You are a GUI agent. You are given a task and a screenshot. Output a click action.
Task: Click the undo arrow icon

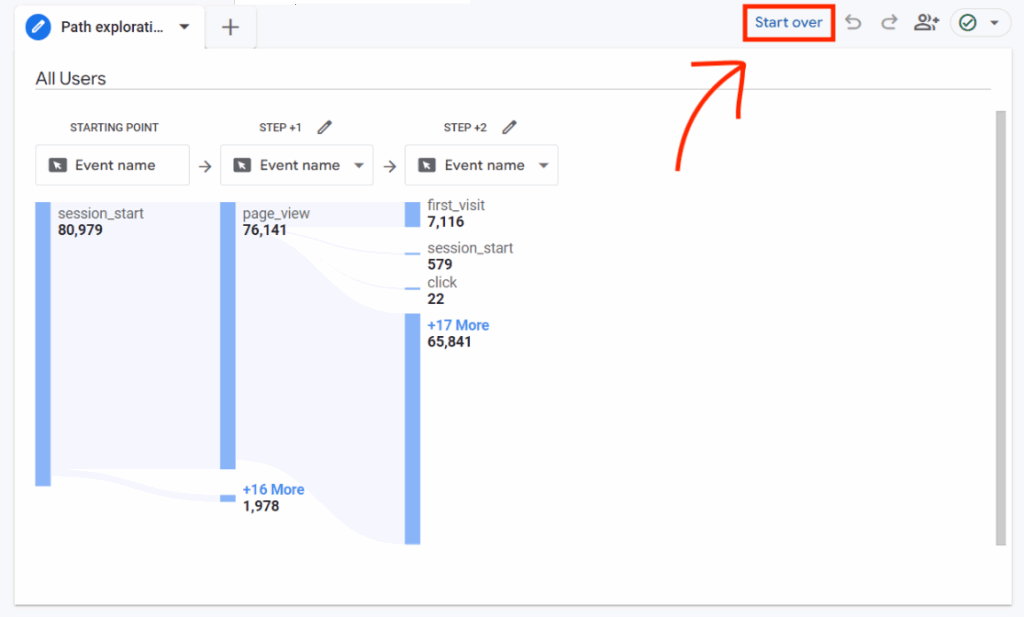853,23
